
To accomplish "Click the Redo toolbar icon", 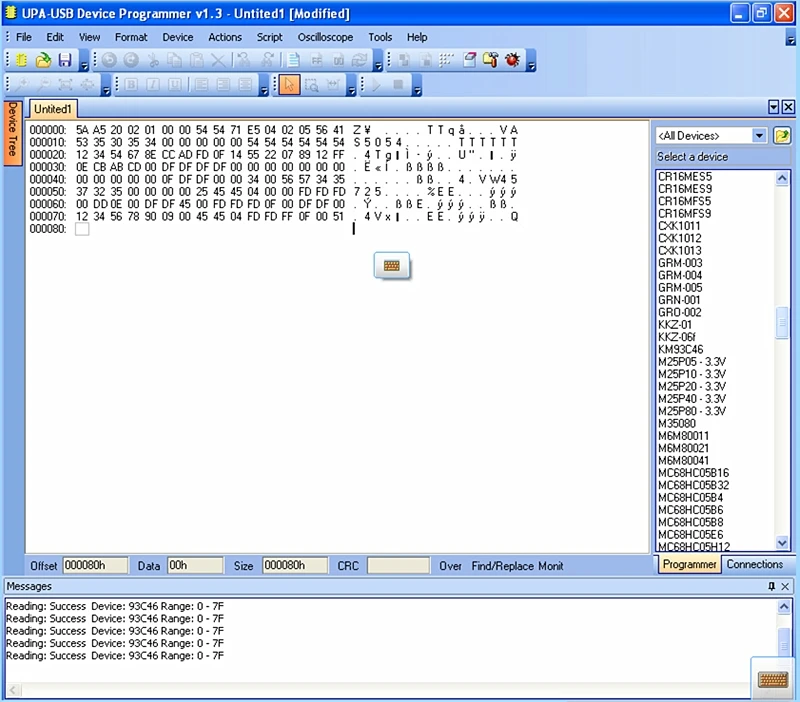I will click(x=131, y=60).
